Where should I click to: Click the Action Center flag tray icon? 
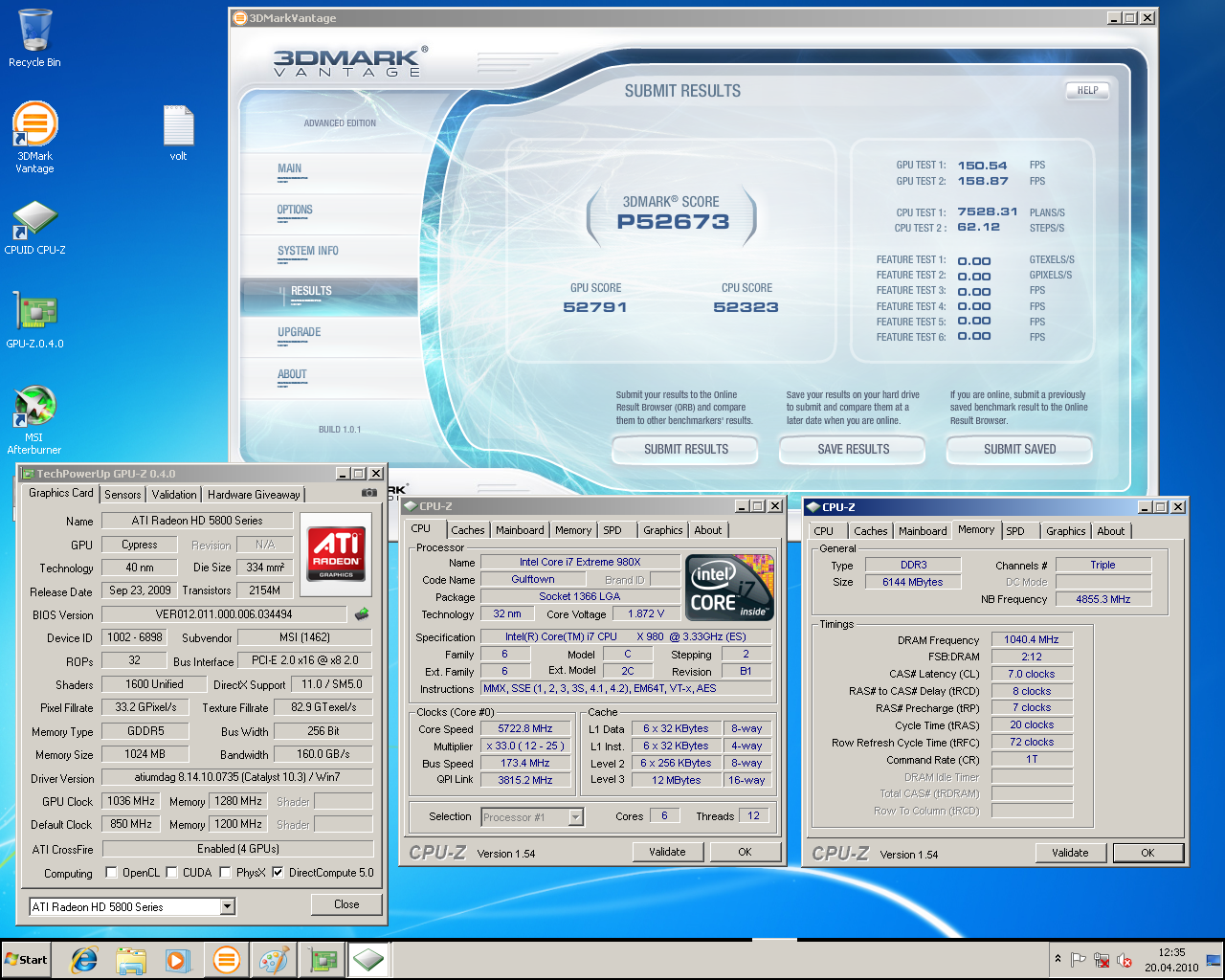pos(1079,960)
